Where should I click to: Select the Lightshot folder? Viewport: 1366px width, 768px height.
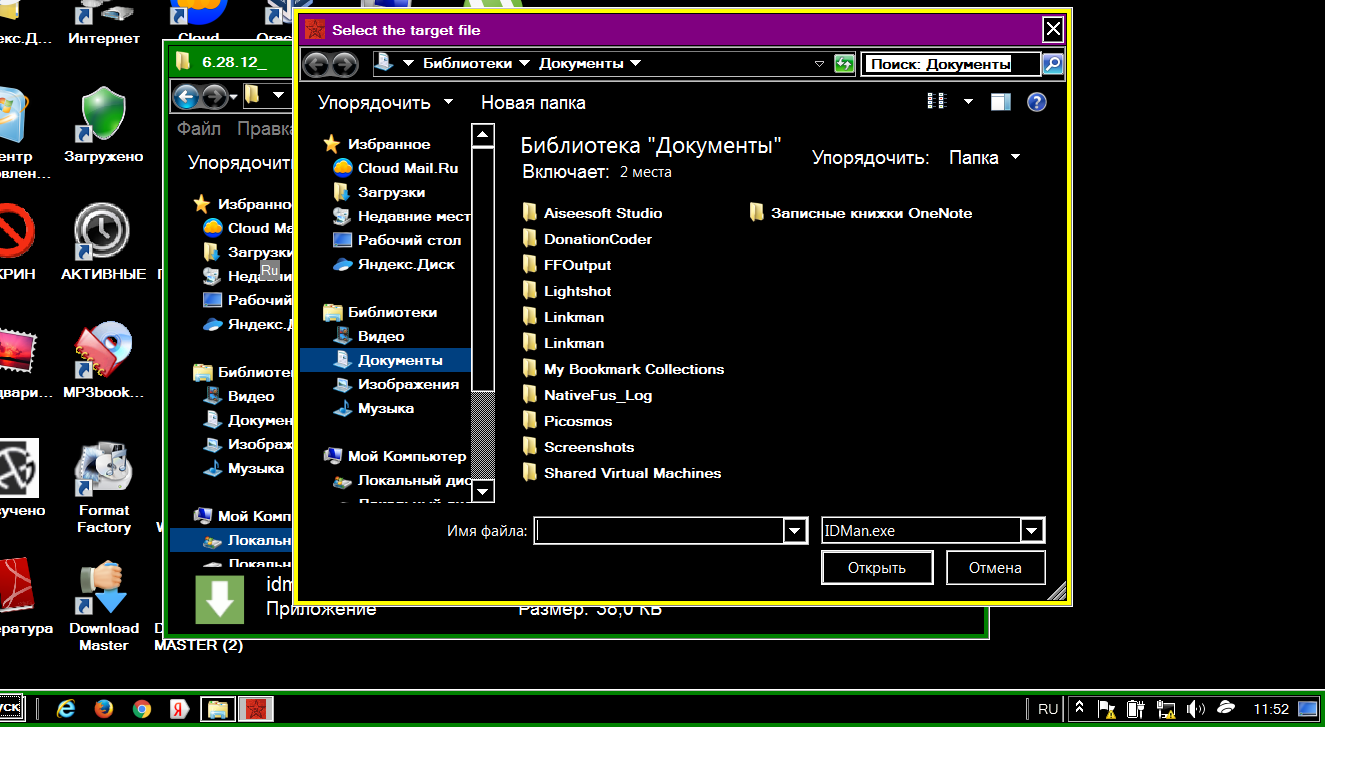[x=566, y=291]
